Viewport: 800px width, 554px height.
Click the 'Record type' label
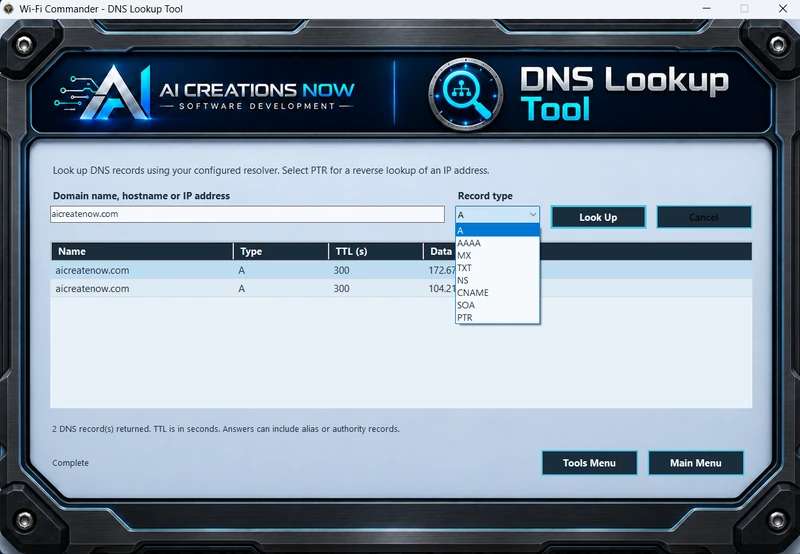[x=485, y=196]
